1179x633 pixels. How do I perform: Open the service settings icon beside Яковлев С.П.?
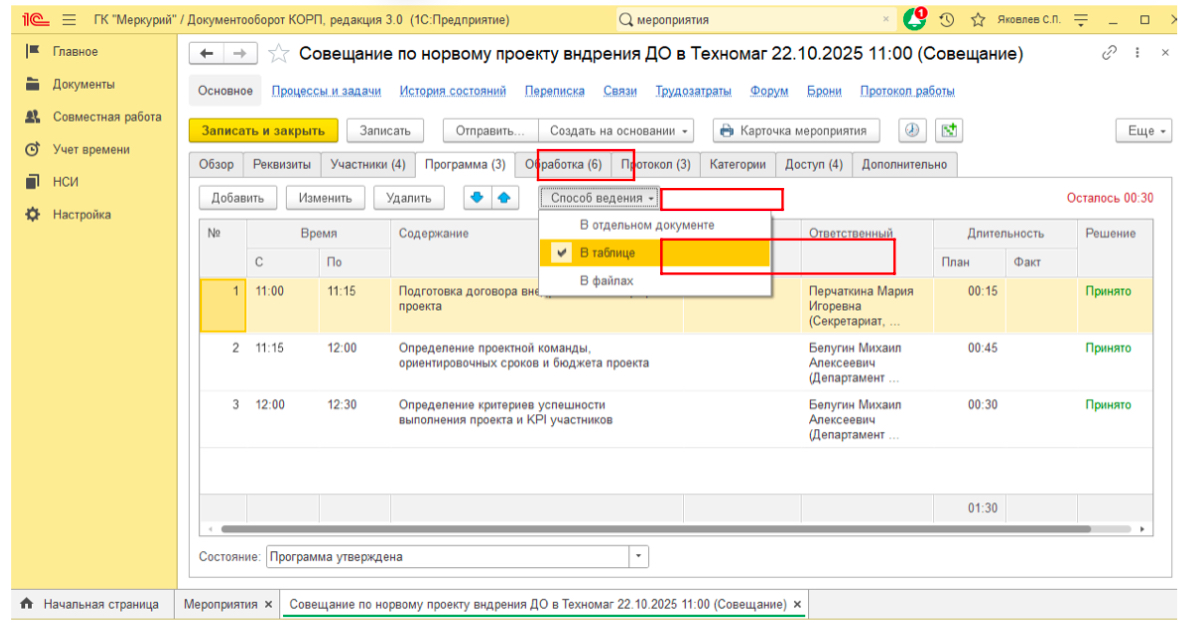tap(1081, 20)
